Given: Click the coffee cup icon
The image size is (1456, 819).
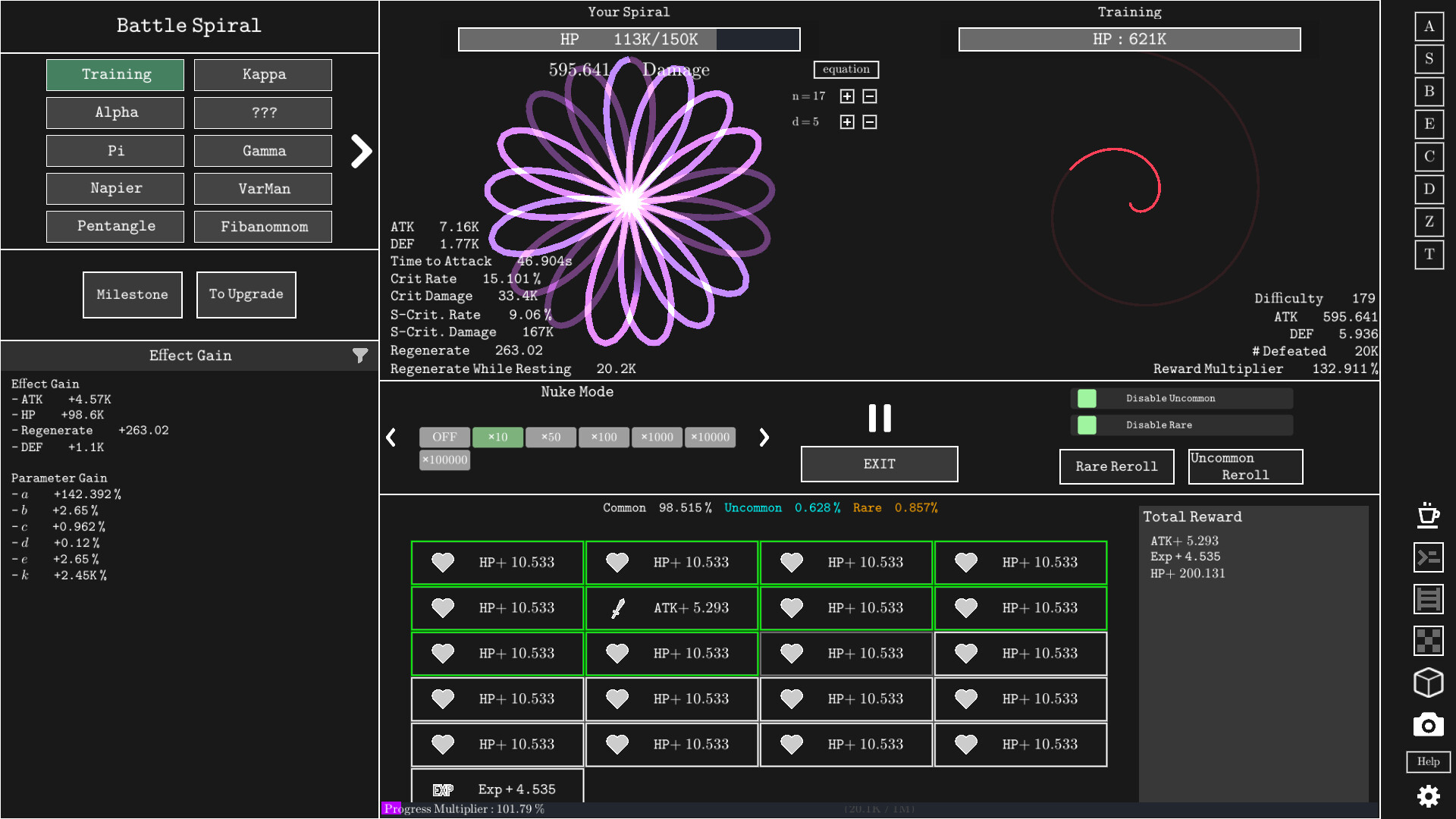Looking at the screenshot, I should [1429, 516].
